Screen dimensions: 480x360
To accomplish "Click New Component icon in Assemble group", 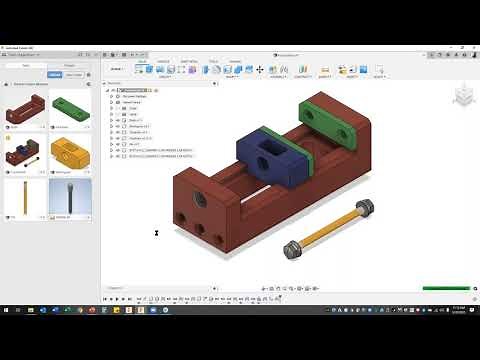I will point(273,69).
